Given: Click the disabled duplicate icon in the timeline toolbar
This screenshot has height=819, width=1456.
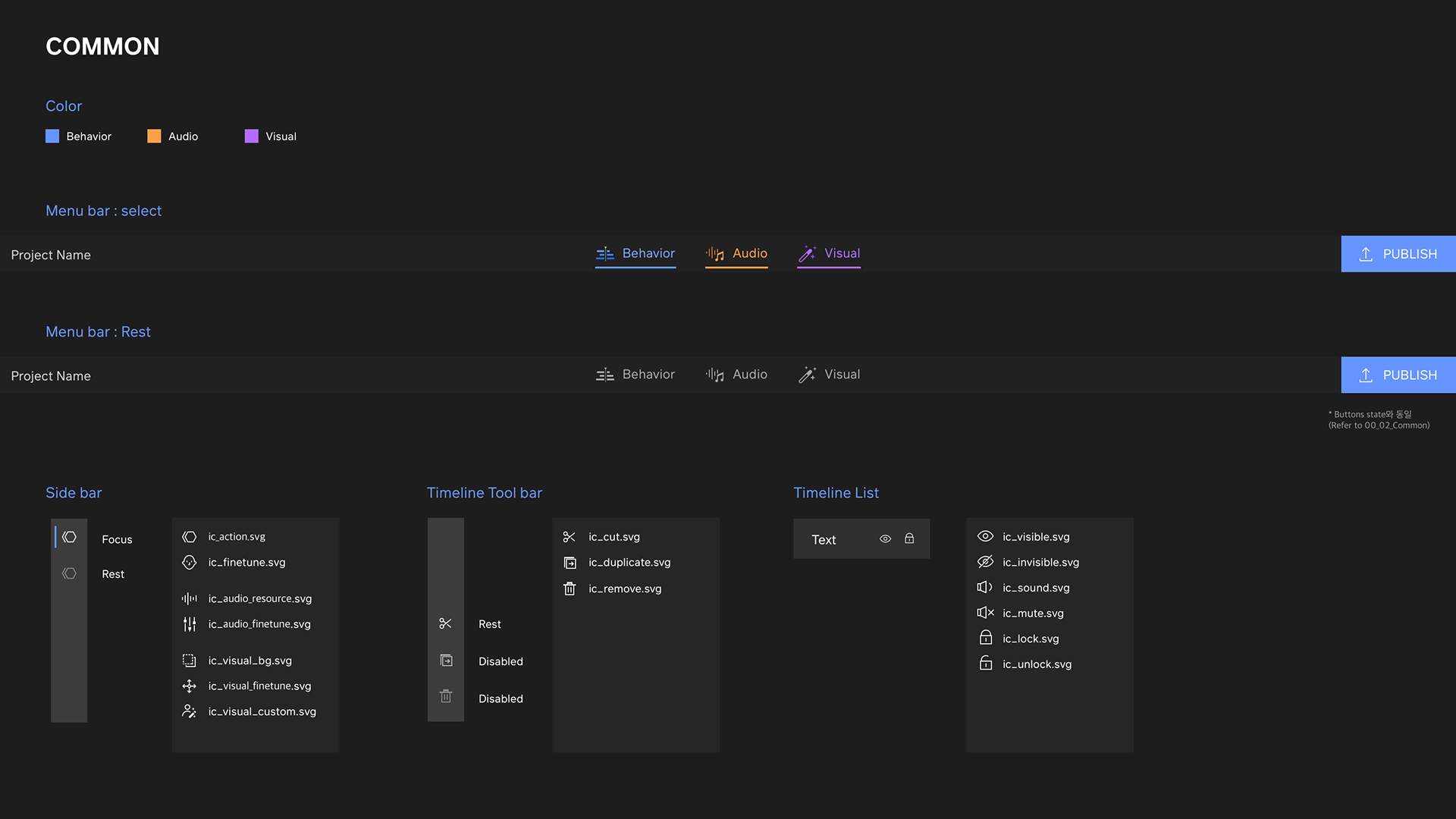Looking at the screenshot, I should (x=446, y=661).
